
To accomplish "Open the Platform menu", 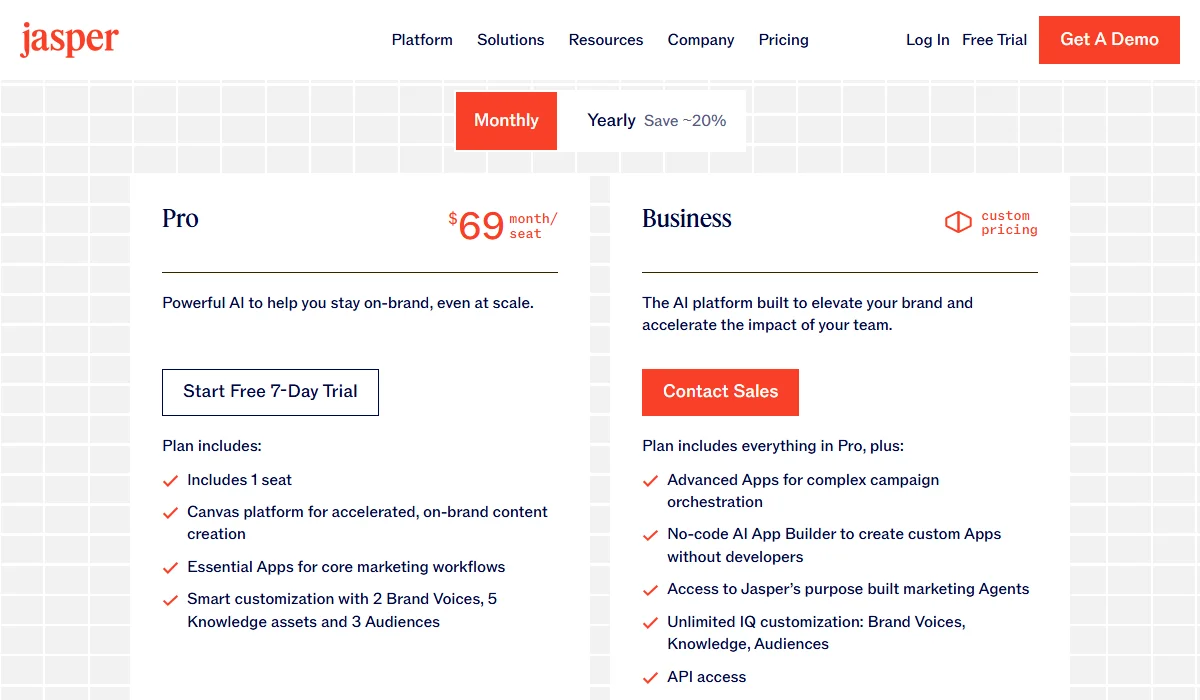I will [x=422, y=40].
